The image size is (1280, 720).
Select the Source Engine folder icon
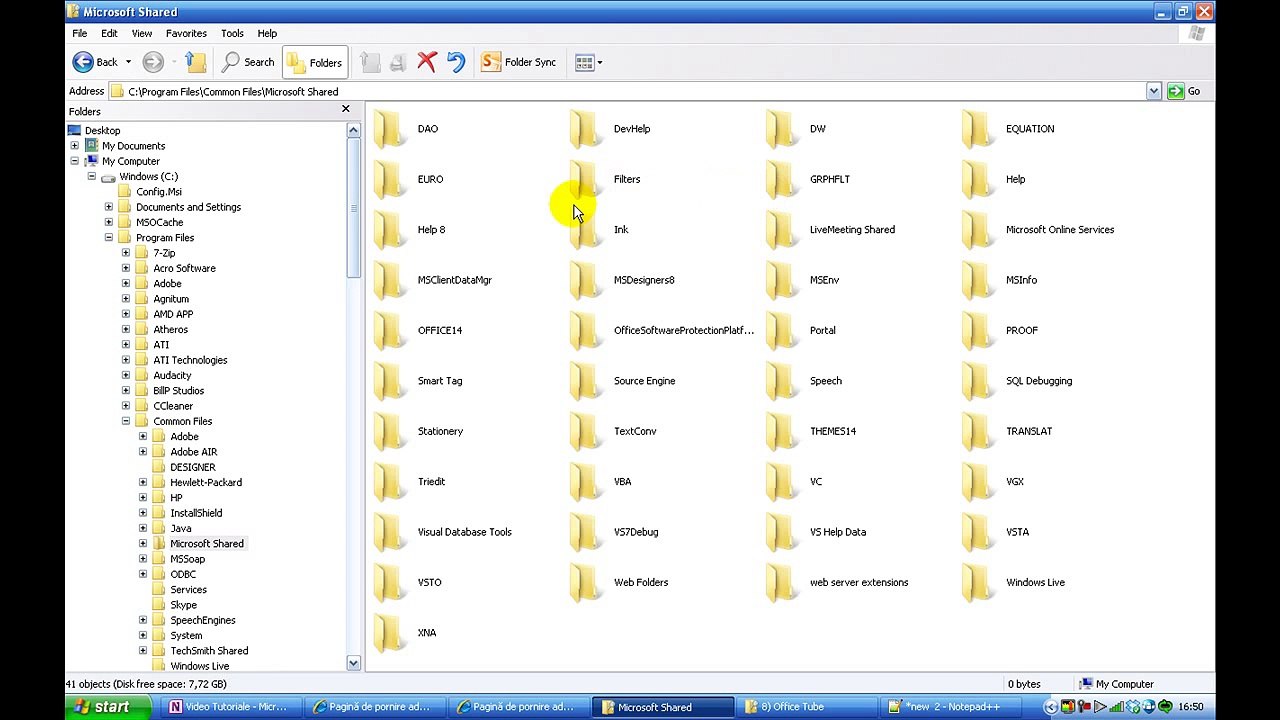[x=586, y=381]
